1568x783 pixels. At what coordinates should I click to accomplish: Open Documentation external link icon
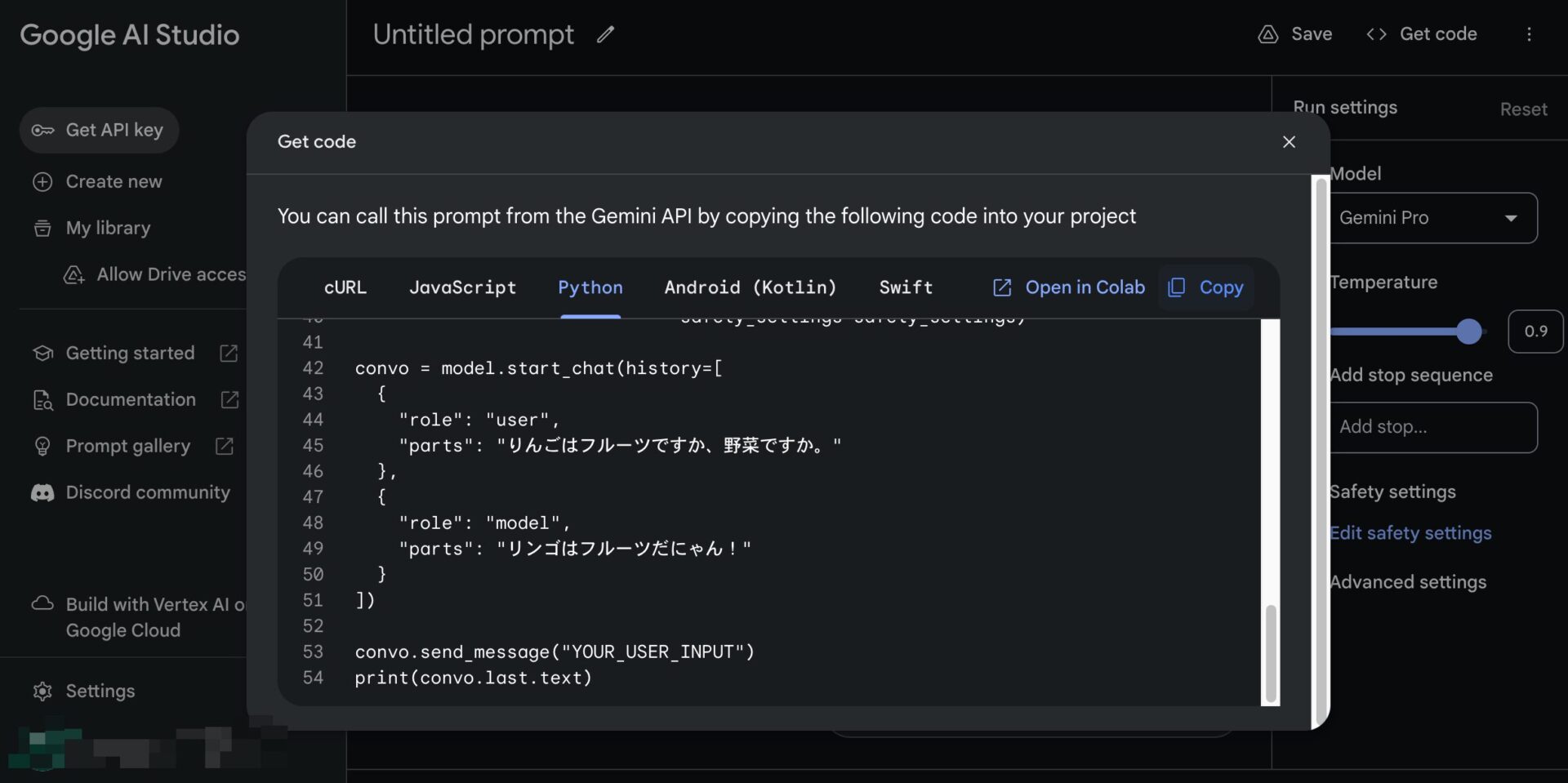point(229,399)
